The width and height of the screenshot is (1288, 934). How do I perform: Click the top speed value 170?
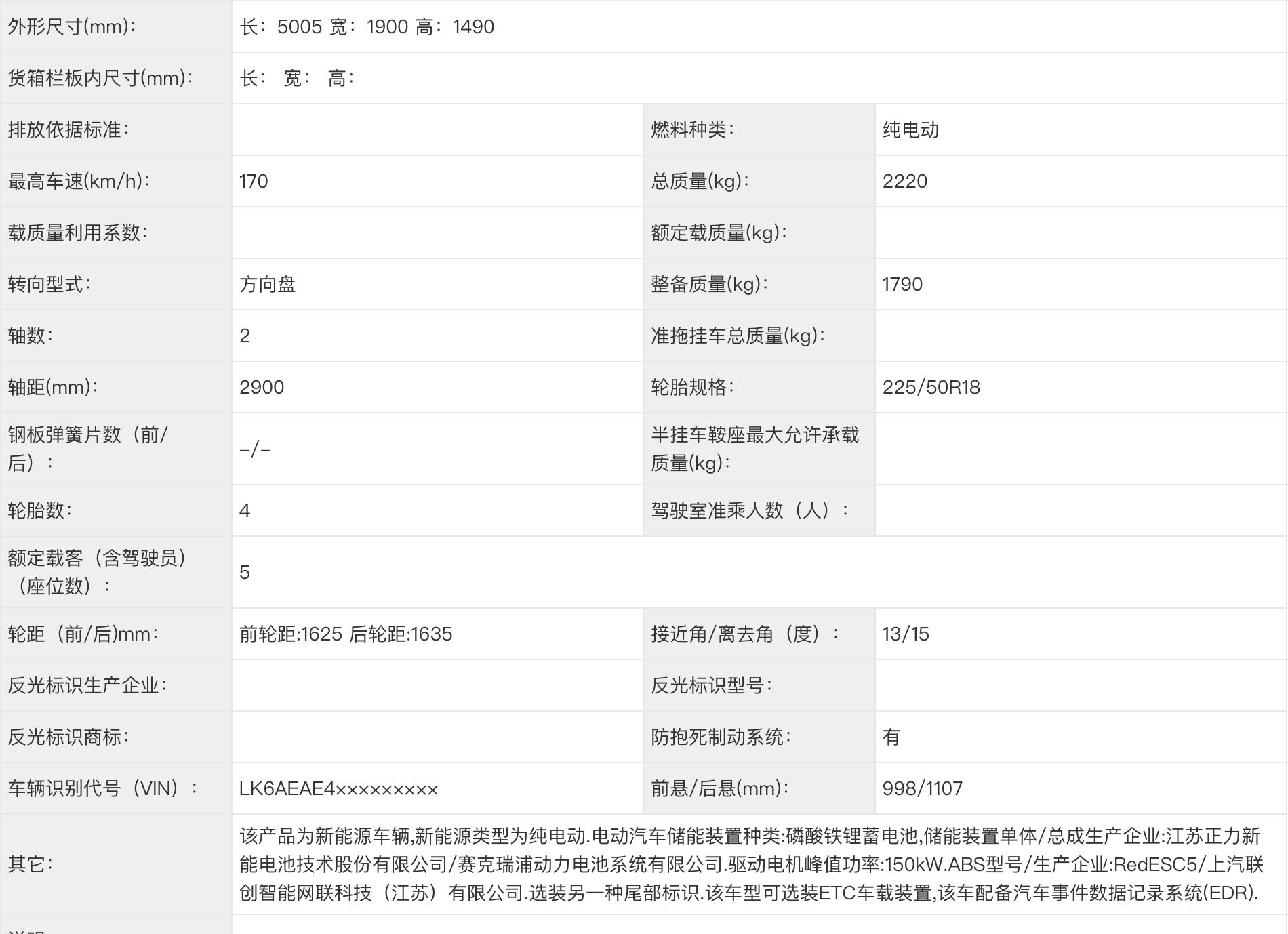tap(253, 182)
